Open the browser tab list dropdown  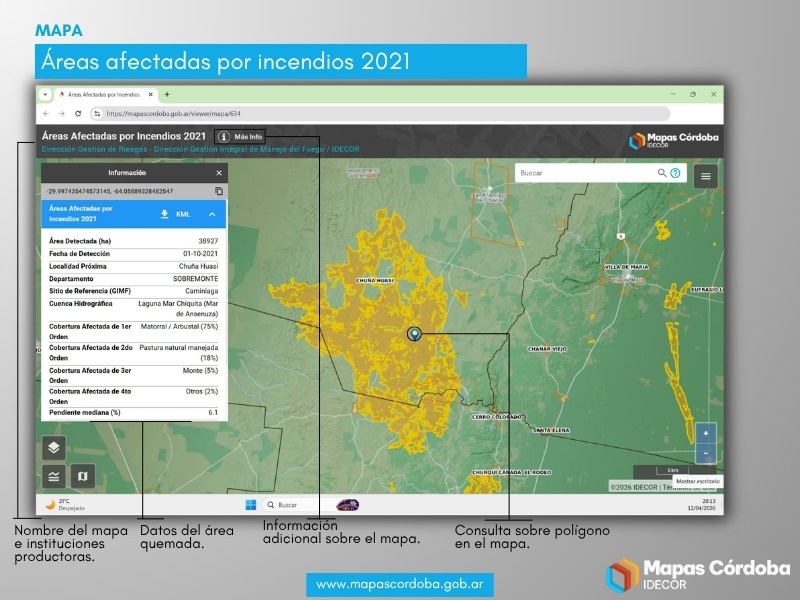pyautogui.click(x=45, y=94)
